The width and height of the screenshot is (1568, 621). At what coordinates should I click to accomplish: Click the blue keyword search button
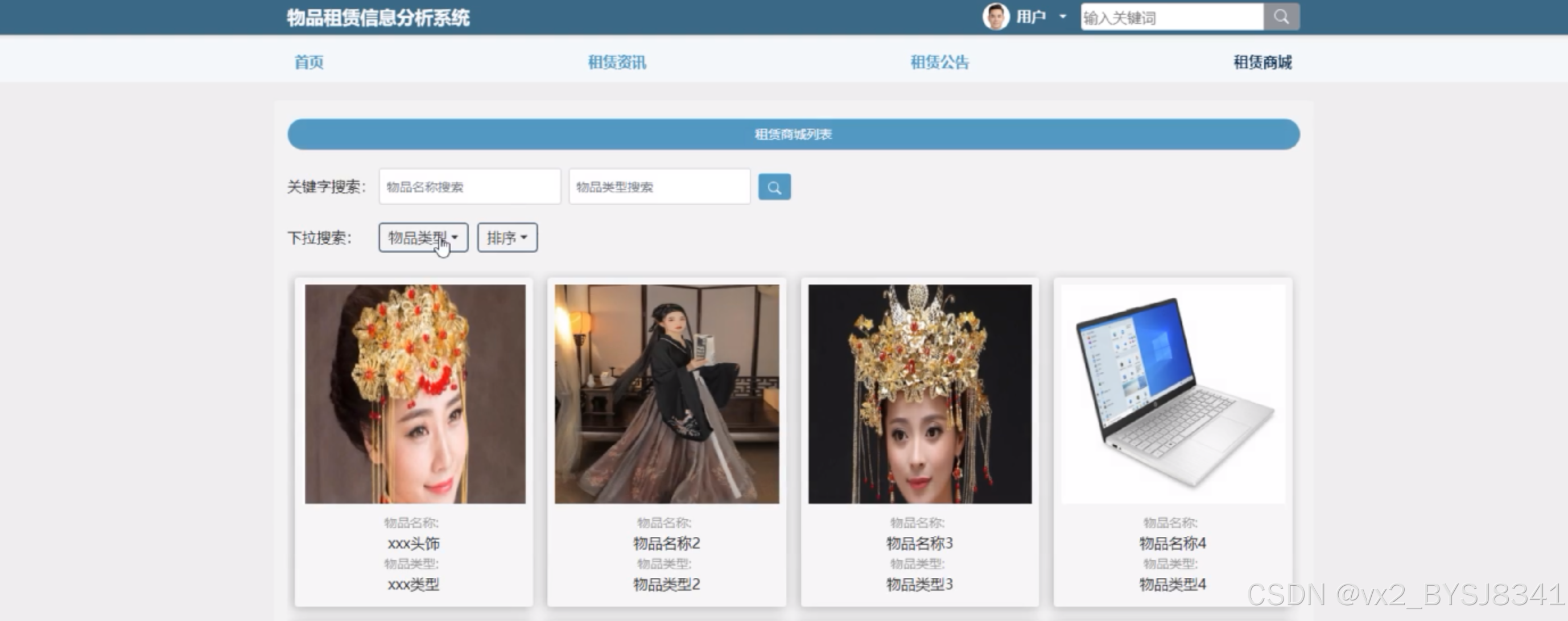click(x=774, y=187)
